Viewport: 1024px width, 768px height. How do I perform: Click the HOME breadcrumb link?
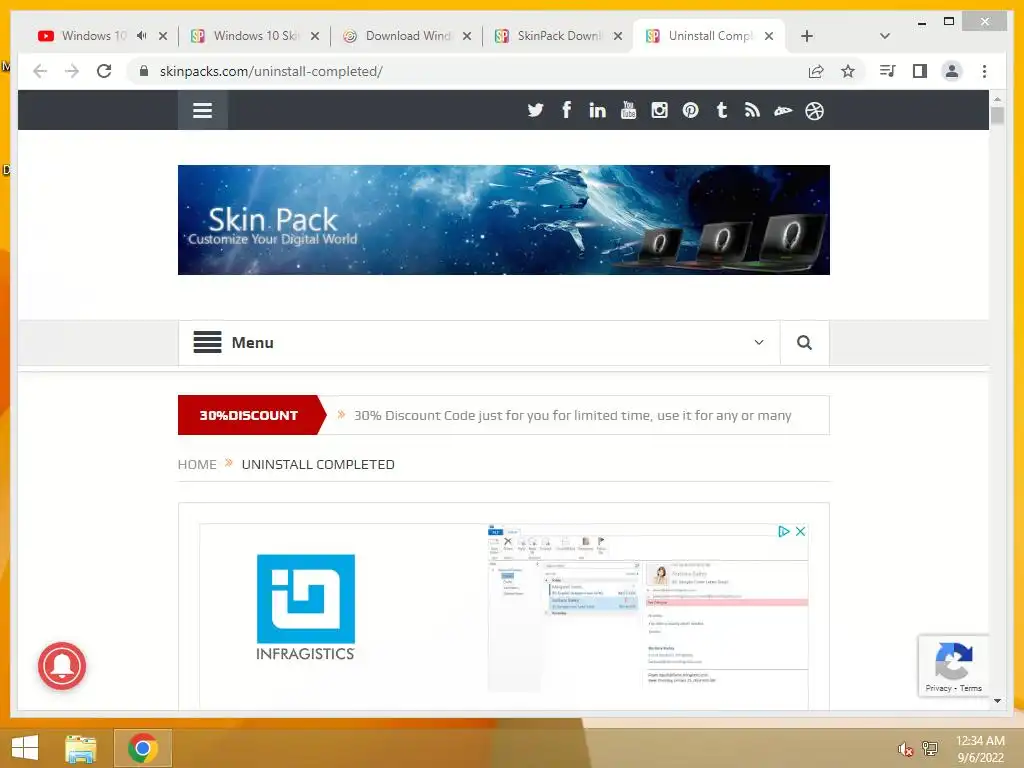coord(197,464)
